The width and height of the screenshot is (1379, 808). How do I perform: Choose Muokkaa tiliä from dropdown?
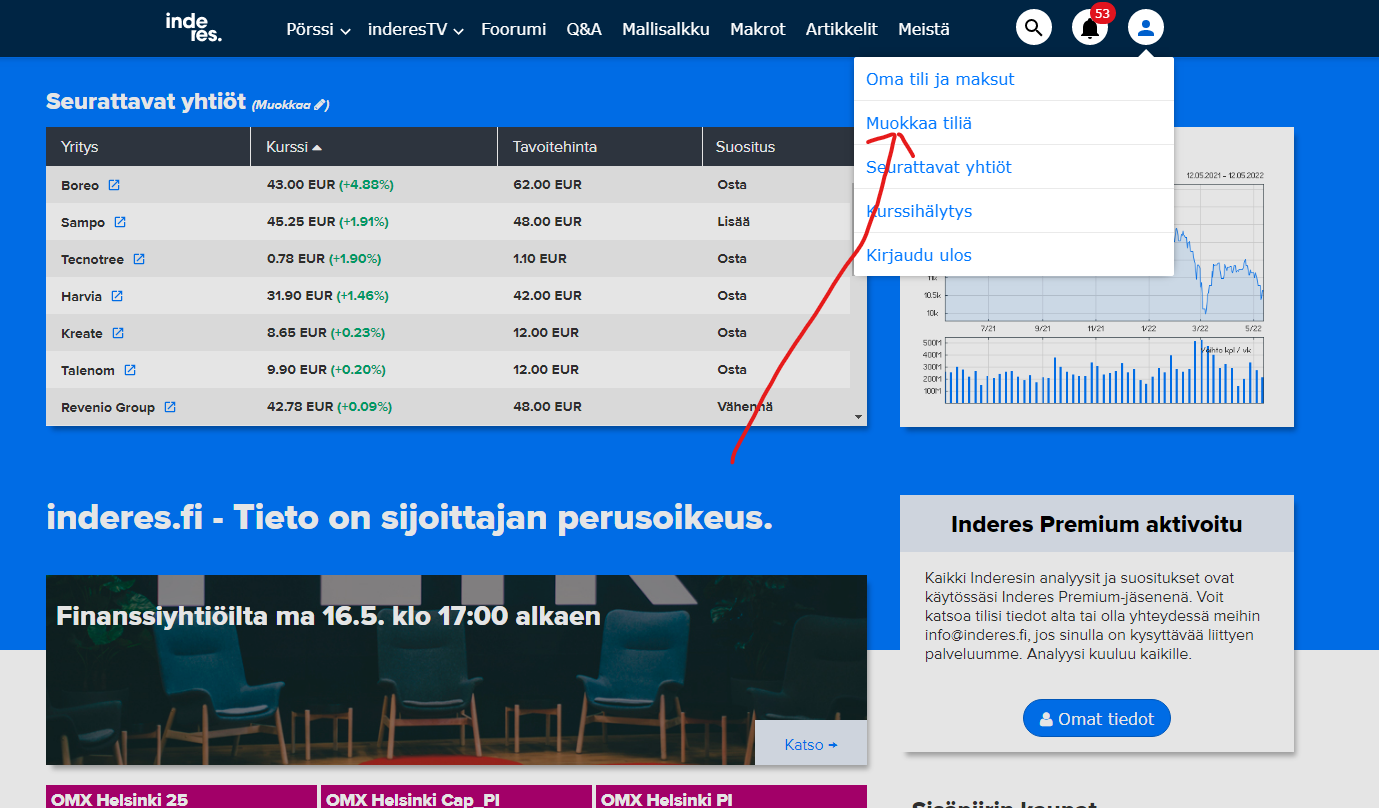coord(1014,123)
